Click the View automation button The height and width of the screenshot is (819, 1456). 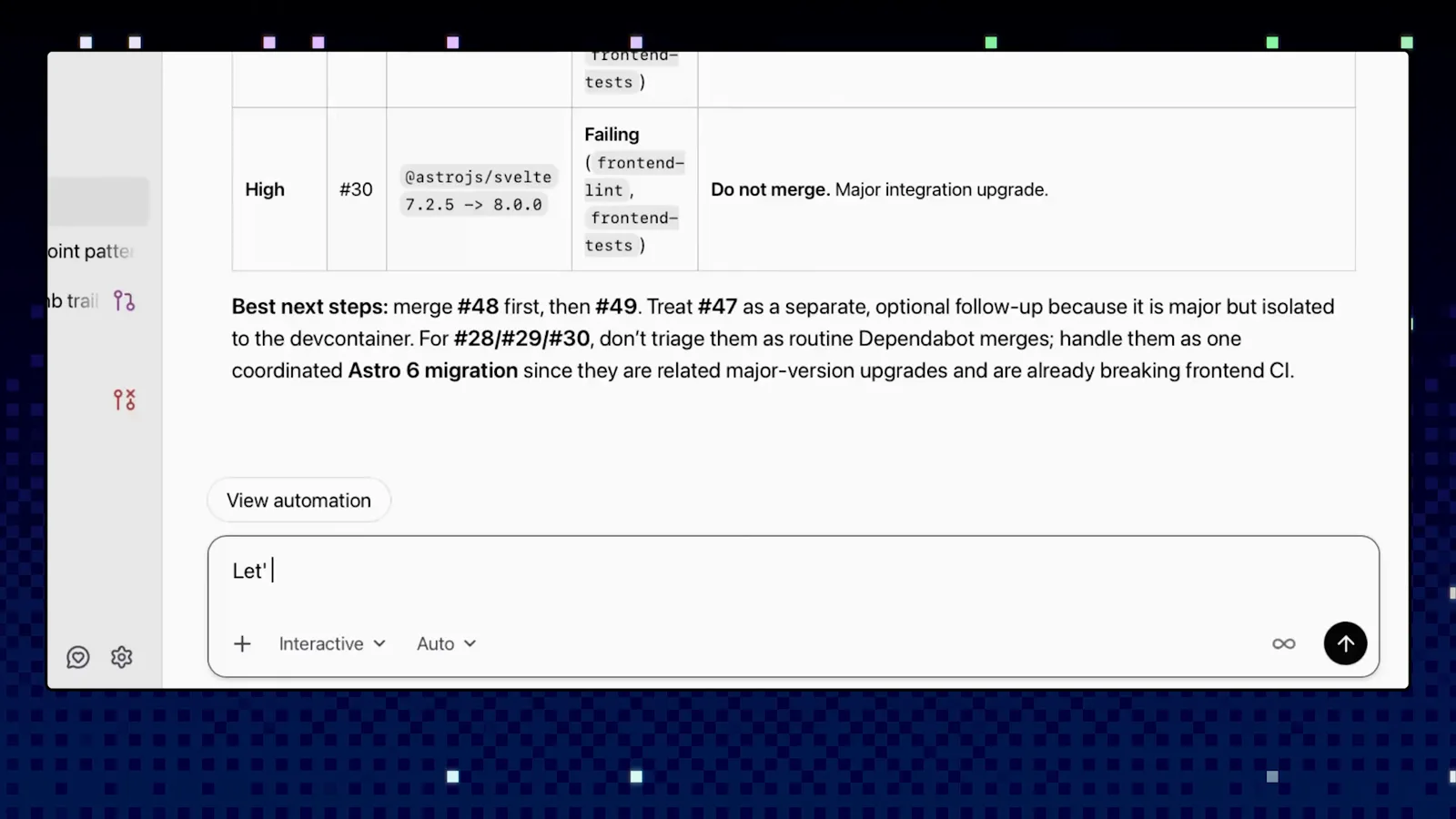tap(298, 500)
